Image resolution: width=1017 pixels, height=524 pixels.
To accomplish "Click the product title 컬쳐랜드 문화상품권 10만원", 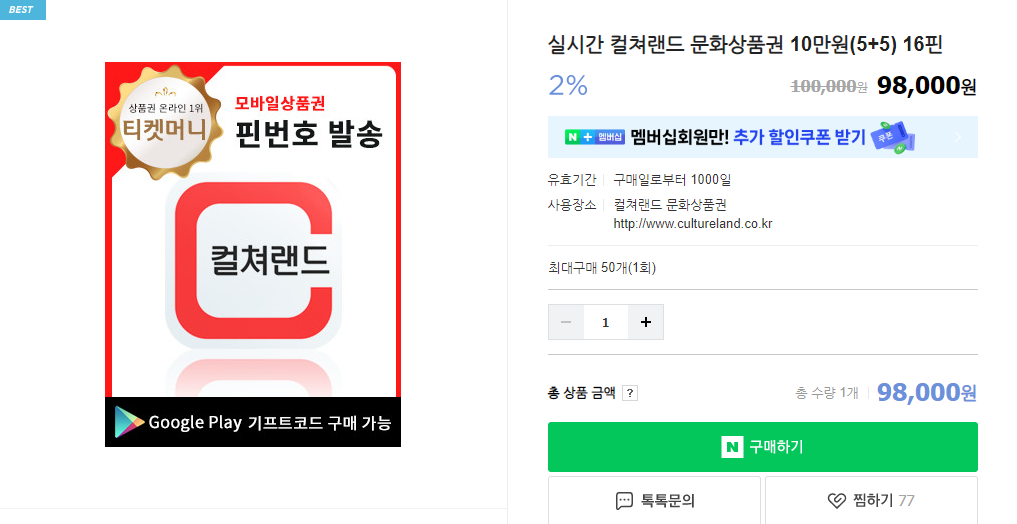I will (745, 44).
